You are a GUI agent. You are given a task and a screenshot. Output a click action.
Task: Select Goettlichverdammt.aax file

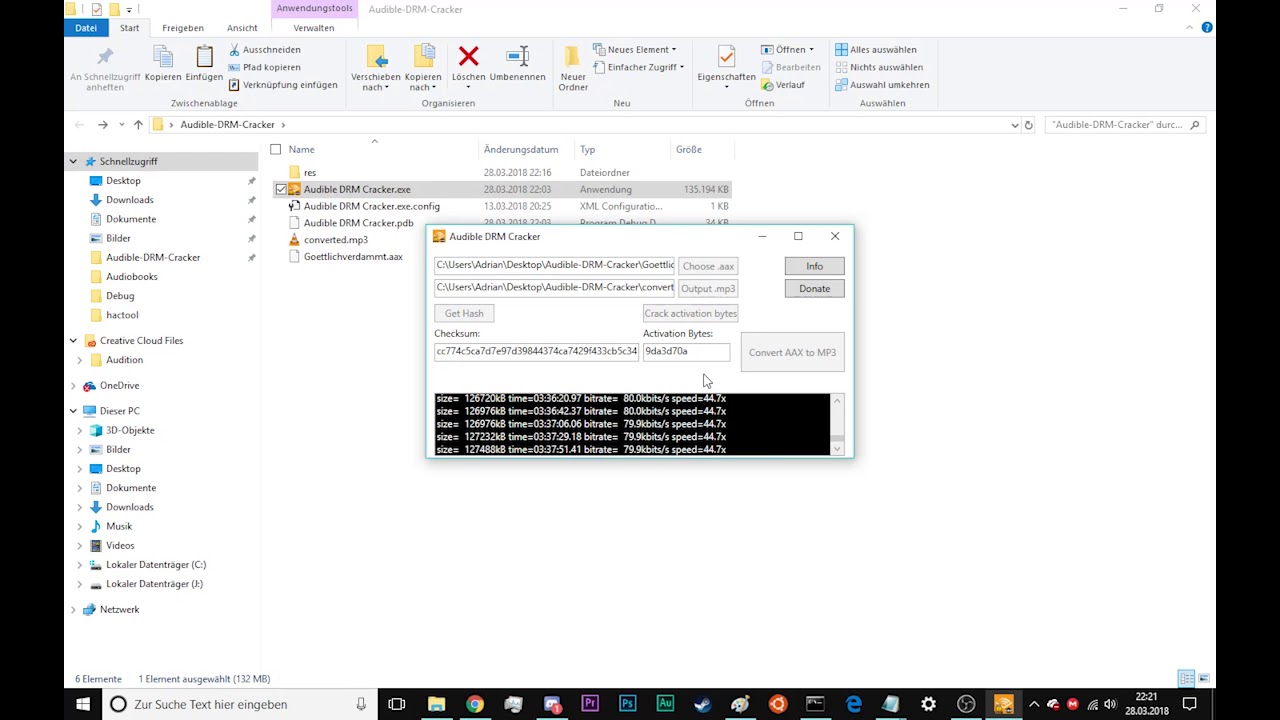[353, 257]
